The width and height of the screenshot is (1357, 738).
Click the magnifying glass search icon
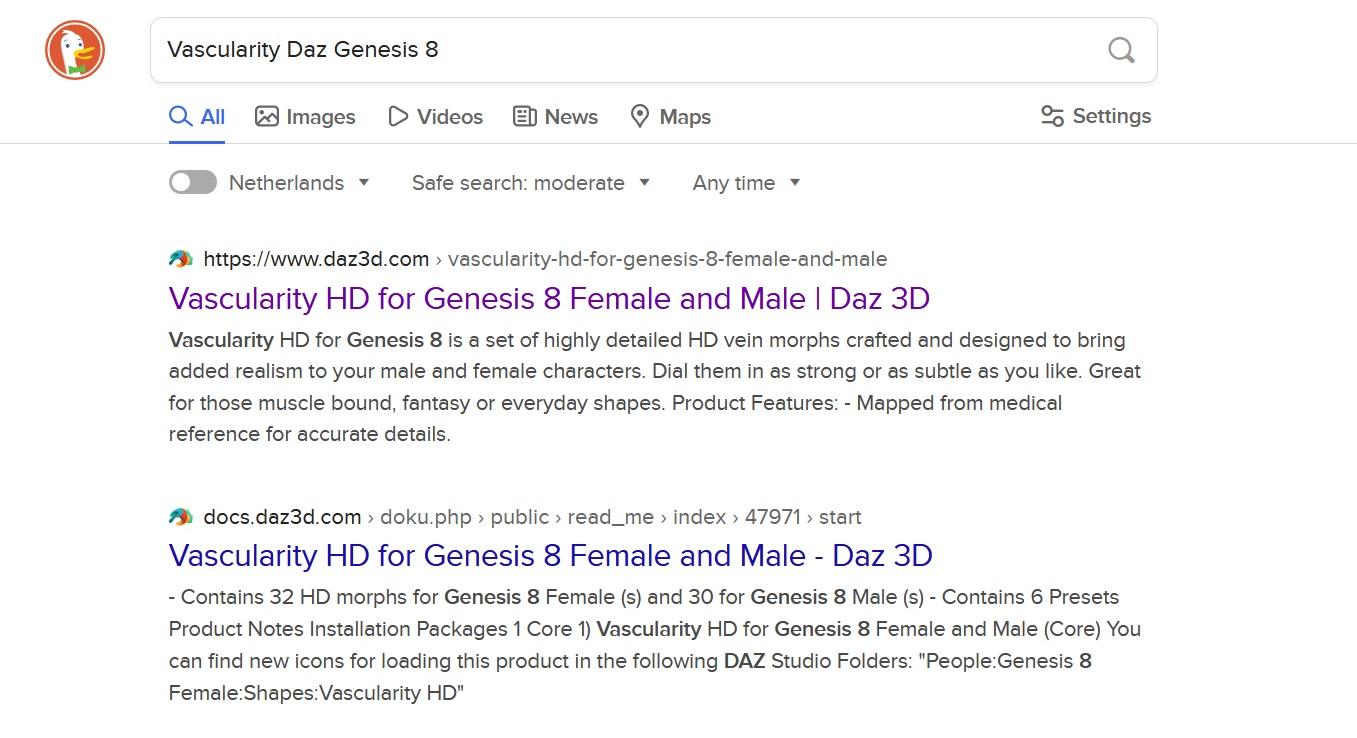click(1121, 50)
